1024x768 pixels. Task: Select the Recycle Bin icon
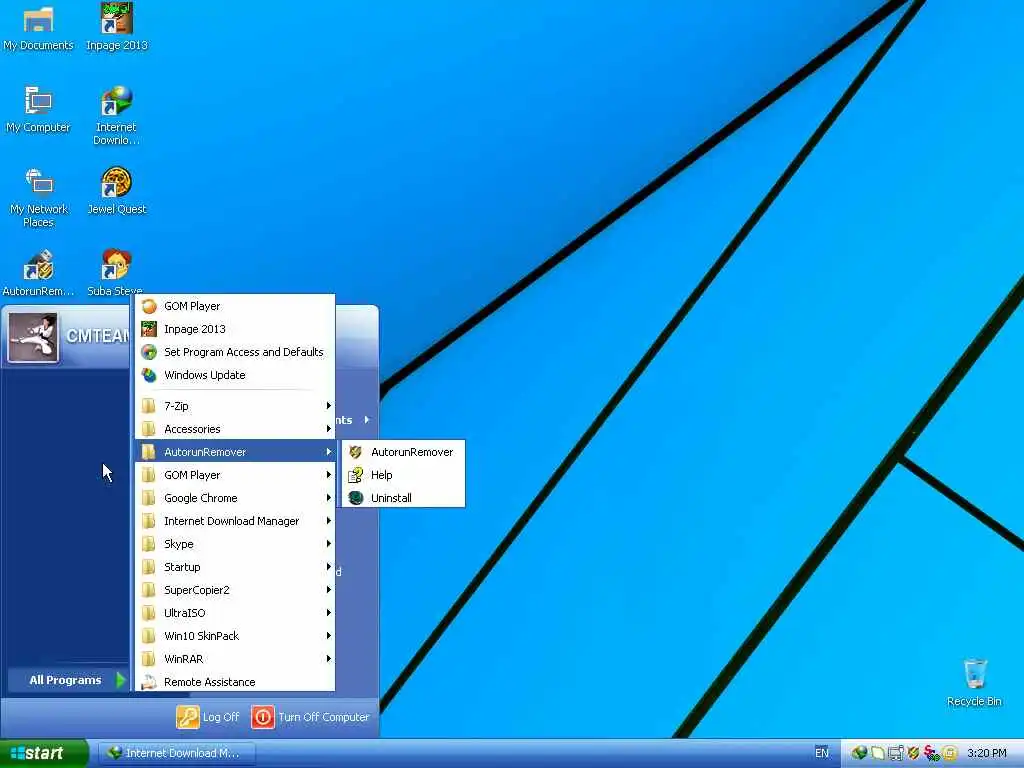pyautogui.click(x=974, y=682)
